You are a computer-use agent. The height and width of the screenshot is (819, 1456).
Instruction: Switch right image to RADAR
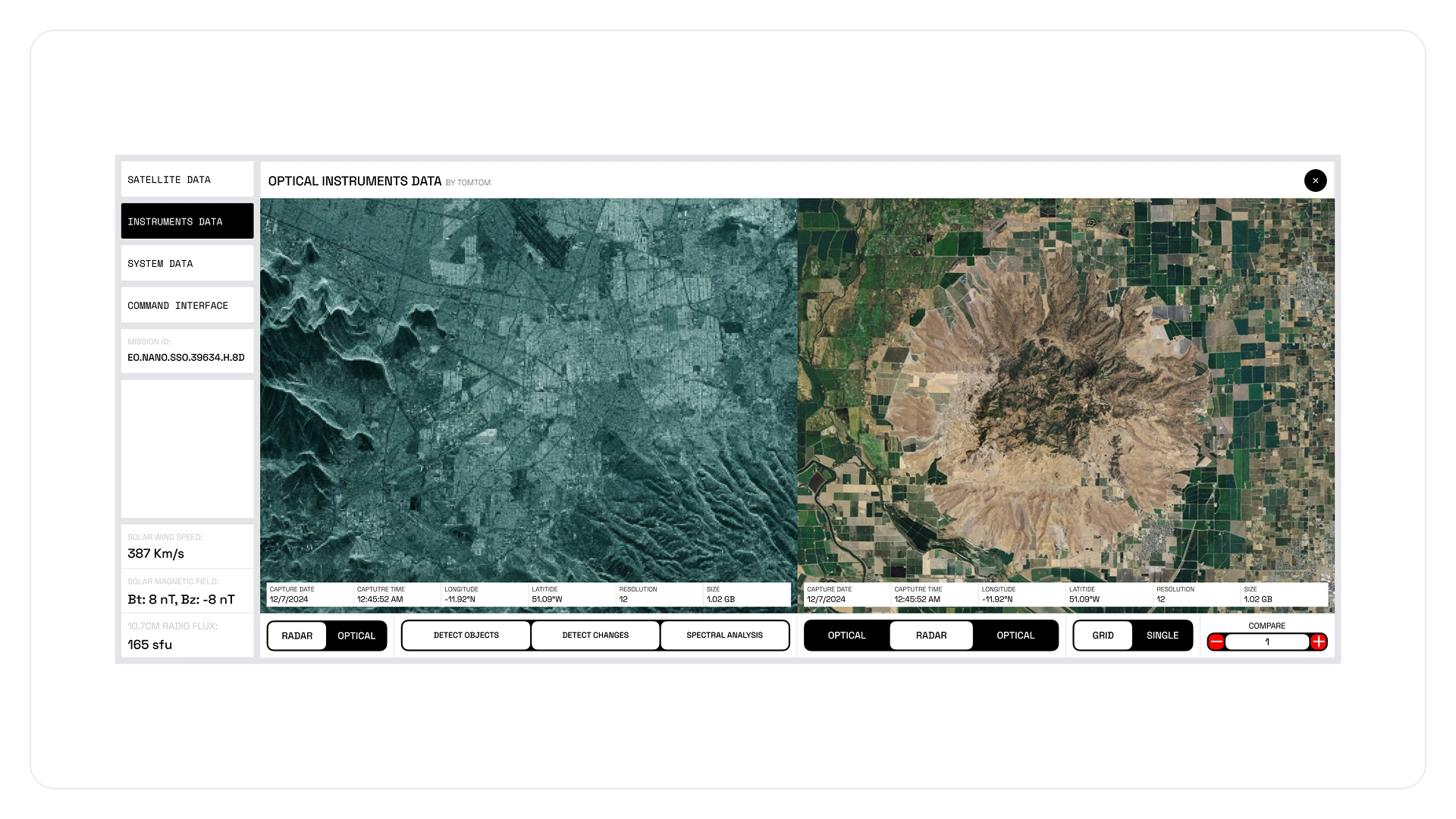point(931,635)
